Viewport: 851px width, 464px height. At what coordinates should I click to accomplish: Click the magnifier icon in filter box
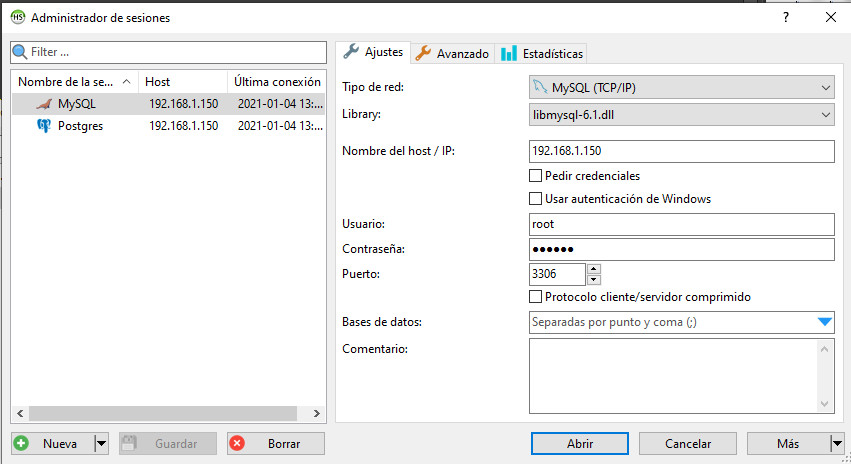[x=20, y=52]
